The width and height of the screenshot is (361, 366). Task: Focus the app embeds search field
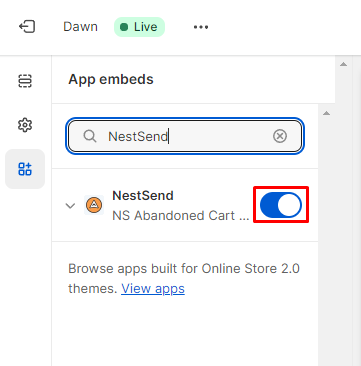[x=185, y=136]
